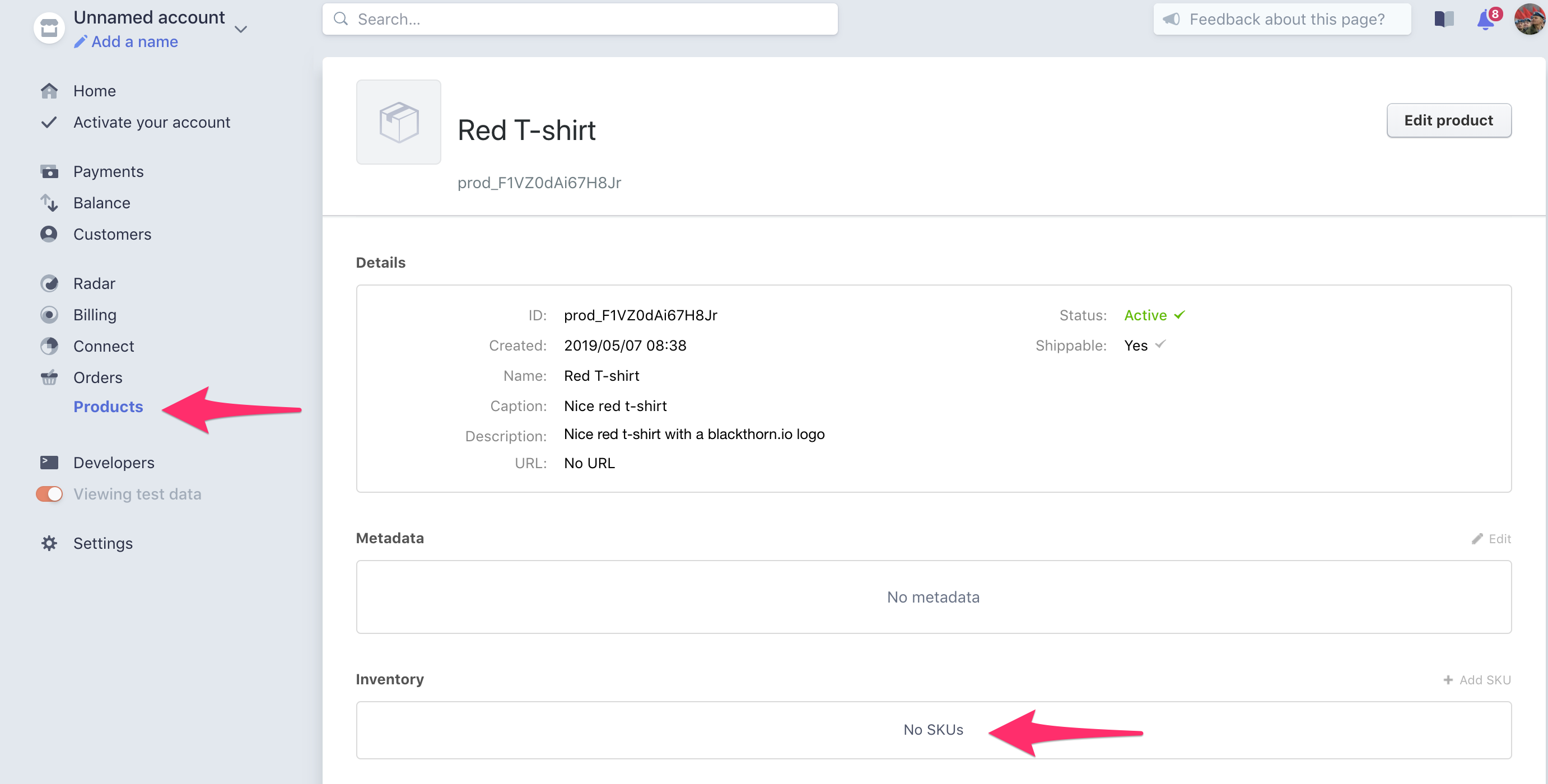Viewport: 1548px width, 784px height.
Task: Open Developers section
Action: pos(114,463)
